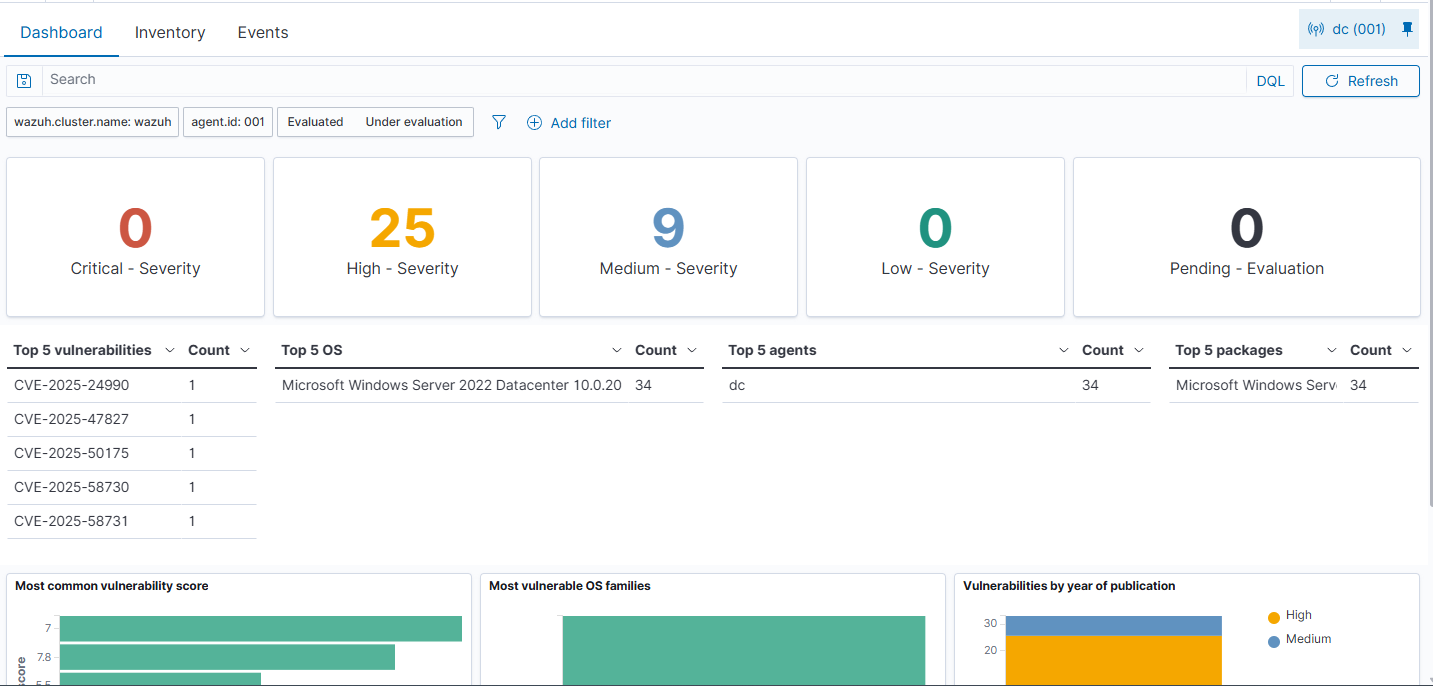Viewport: 1433px width, 686px height.
Task: Open Top 5 vulnerabilities column chevron
Action: (169, 350)
